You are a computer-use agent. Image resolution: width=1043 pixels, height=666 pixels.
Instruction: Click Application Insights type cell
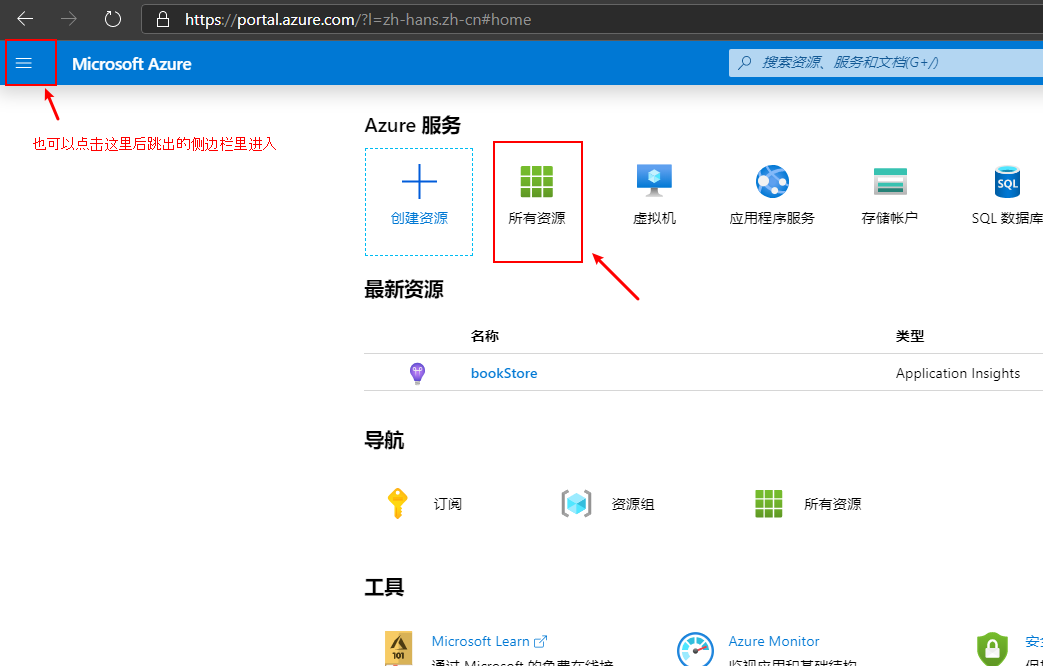958,373
